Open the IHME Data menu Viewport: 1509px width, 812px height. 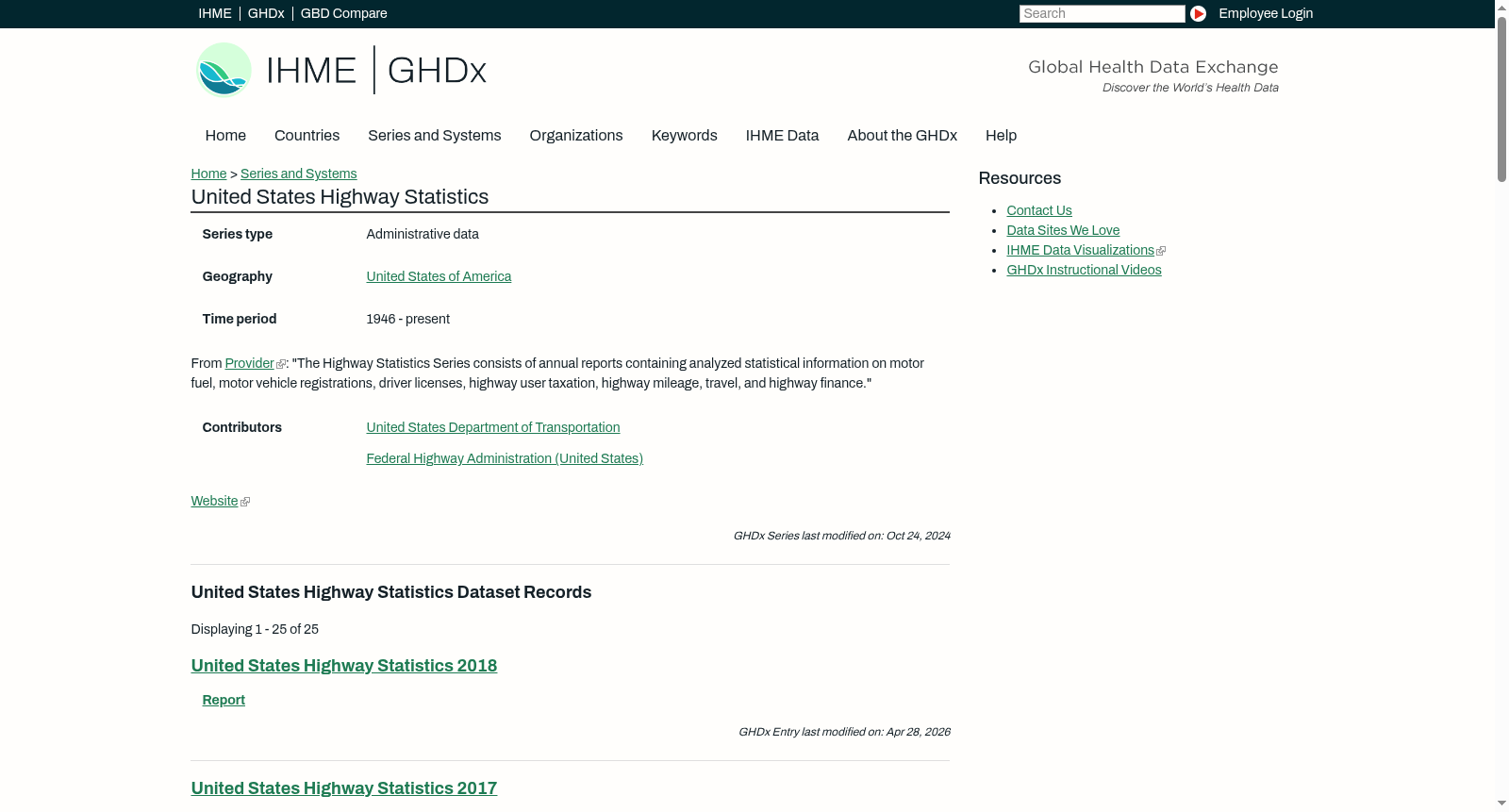[x=782, y=136]
